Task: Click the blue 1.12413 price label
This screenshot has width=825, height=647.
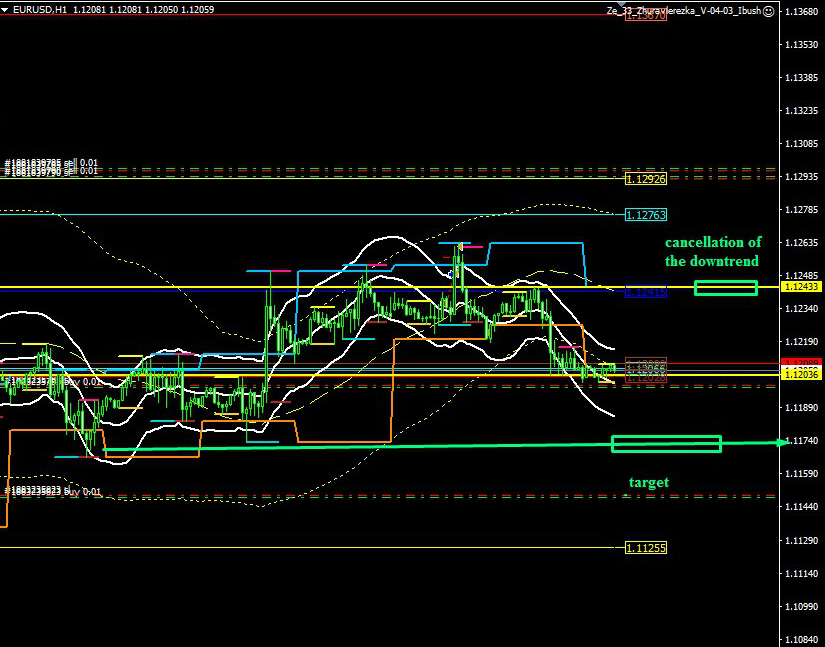Action: (x=645, y=292)
